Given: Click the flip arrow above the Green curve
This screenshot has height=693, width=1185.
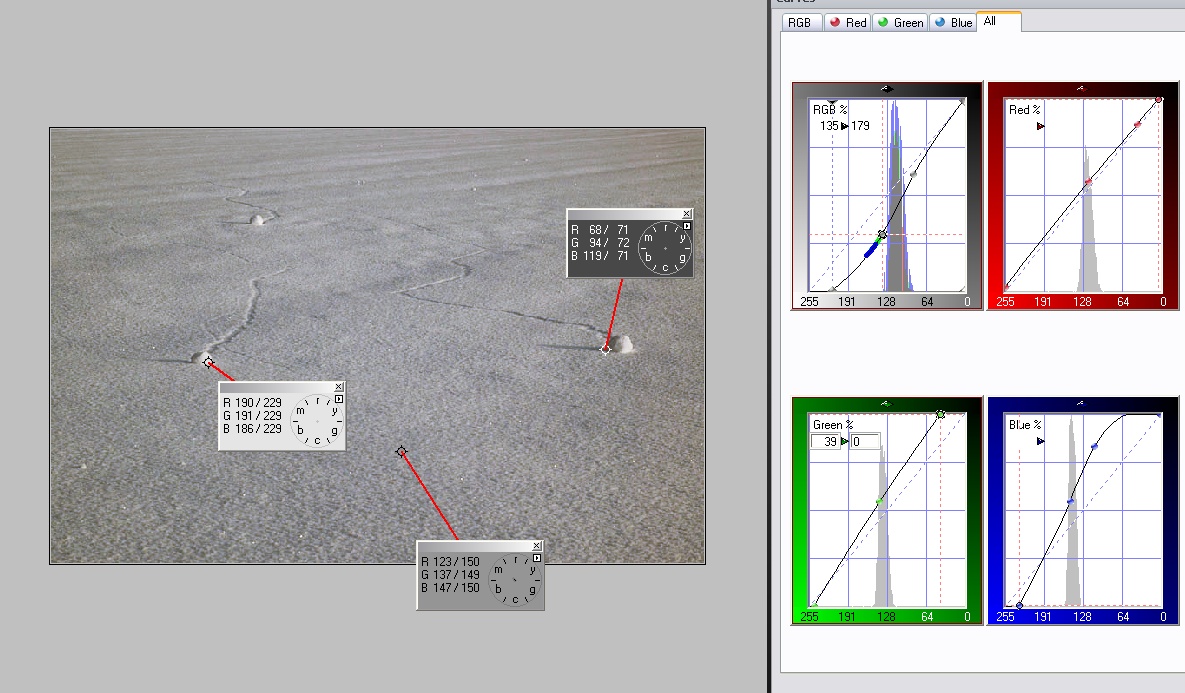Looking at the screenshot, I should coord(886,404).
